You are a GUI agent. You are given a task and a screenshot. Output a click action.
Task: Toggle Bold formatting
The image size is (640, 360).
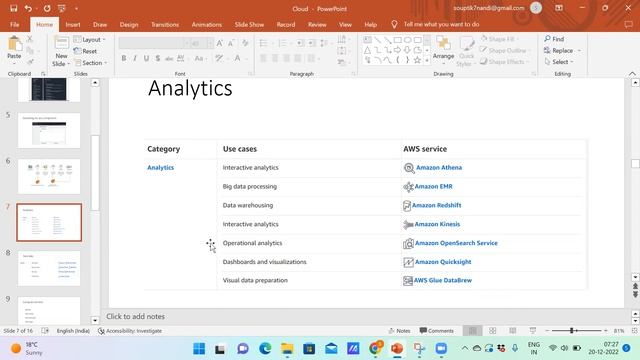[124, 58]
